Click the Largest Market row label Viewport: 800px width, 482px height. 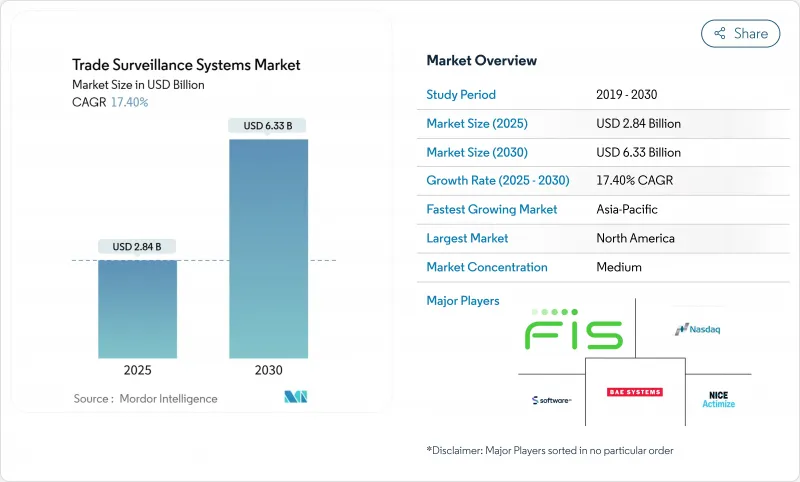(467, 238)
